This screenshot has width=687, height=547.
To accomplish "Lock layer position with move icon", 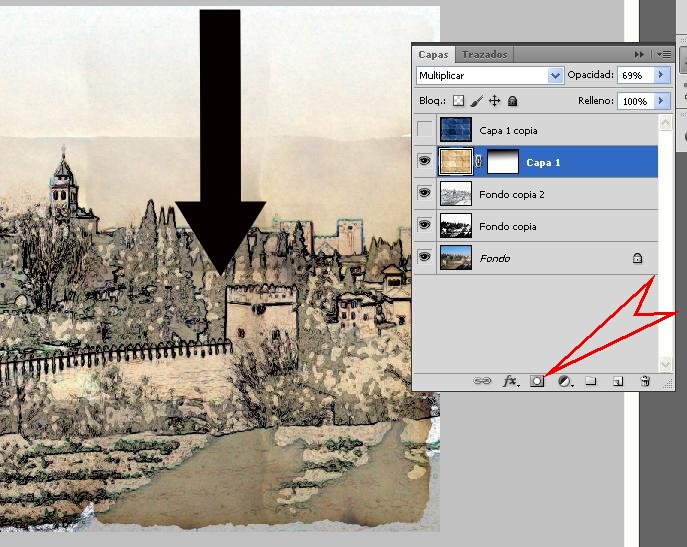I will (495, 101).
